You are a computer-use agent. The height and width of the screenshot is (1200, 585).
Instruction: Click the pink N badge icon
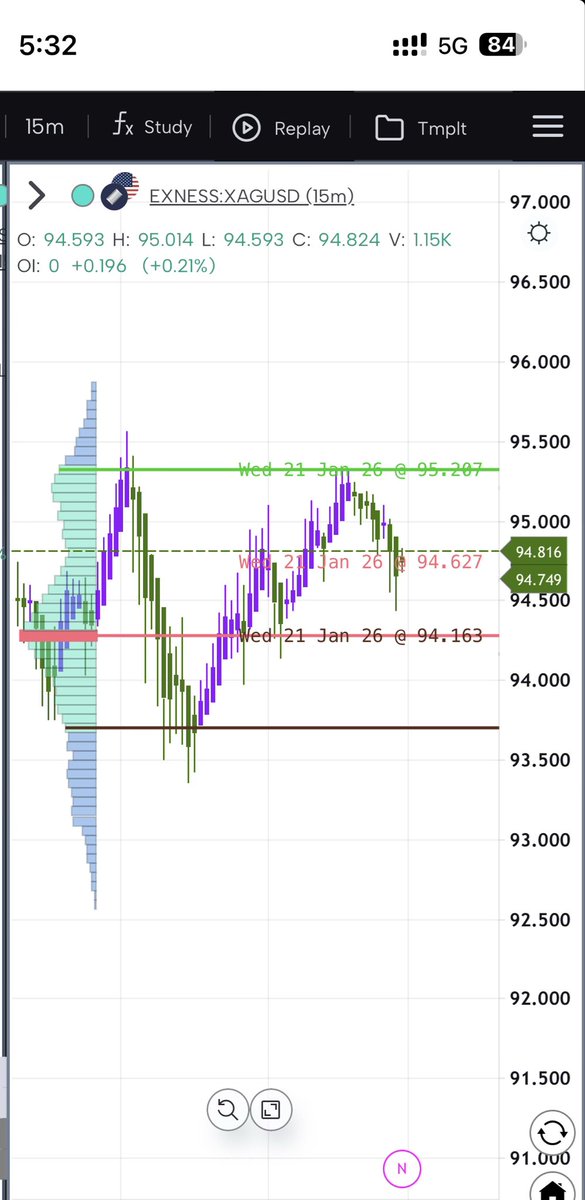[x=402, y=1167]
